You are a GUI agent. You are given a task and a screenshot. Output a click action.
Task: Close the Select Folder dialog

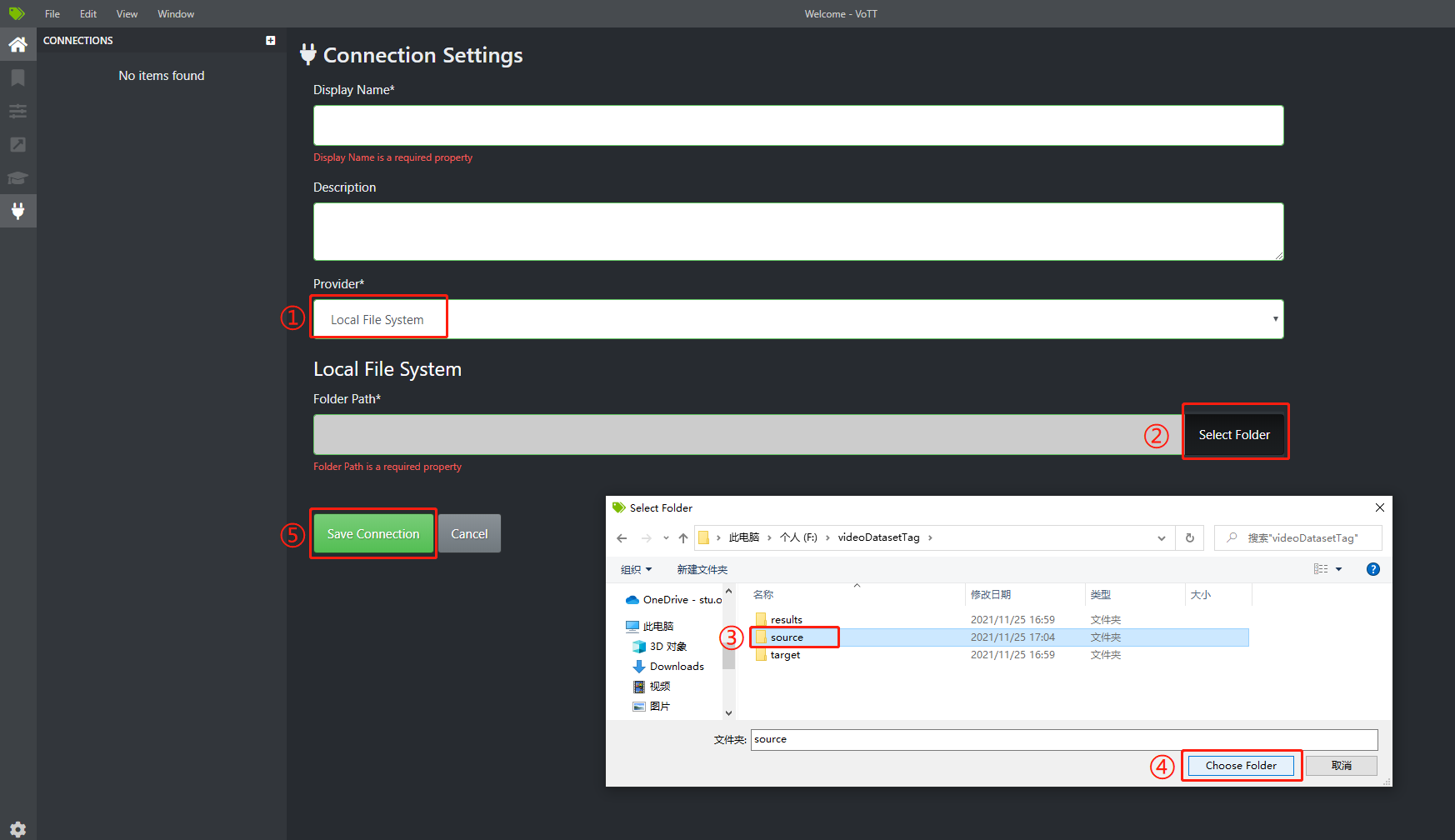coord(1379,507)
